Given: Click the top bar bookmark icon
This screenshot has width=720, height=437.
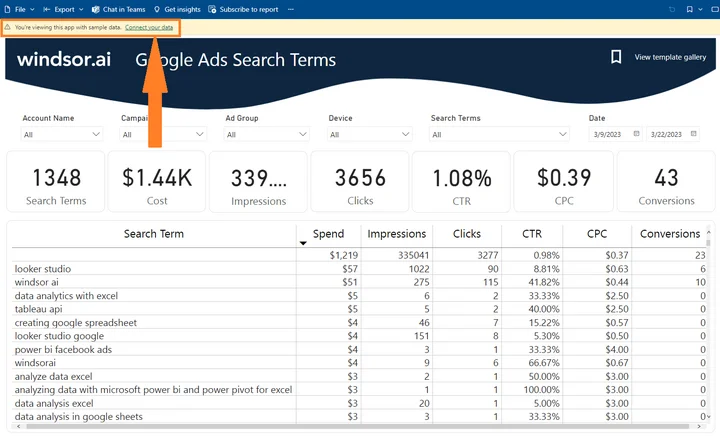Looking at the screenshot, I should 689,9.
